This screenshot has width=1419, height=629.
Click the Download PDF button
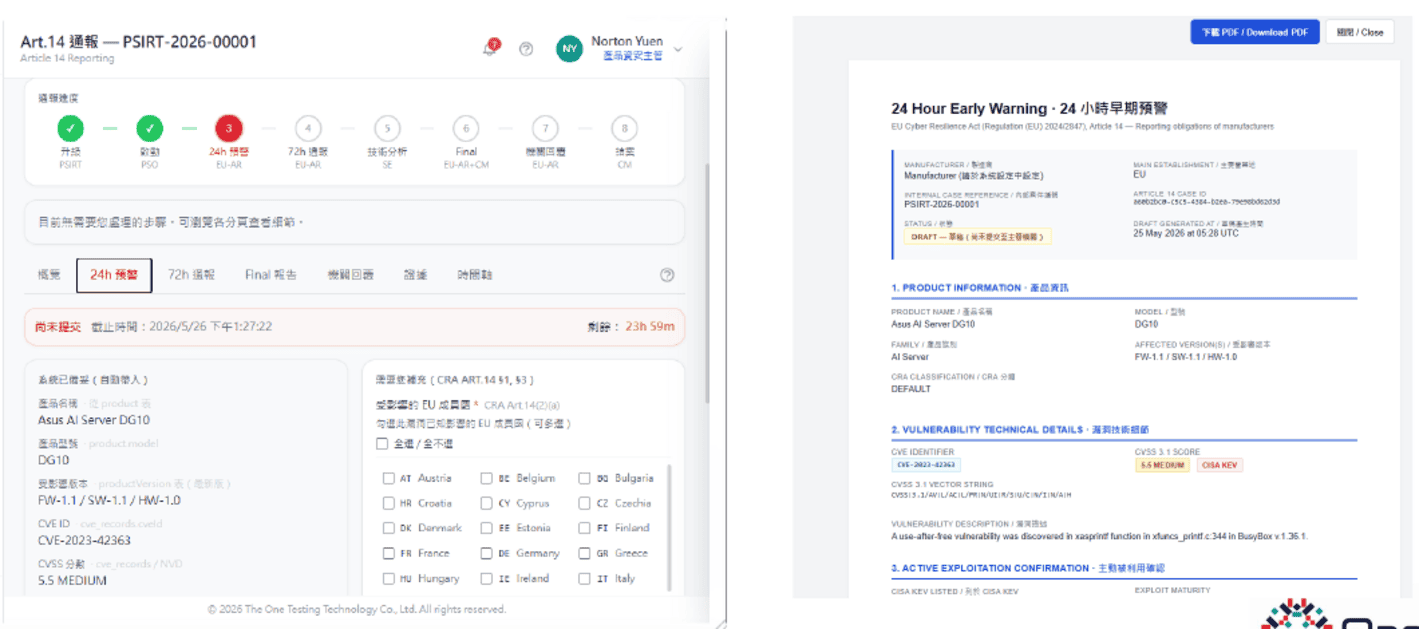click(x=1254, y=32)
